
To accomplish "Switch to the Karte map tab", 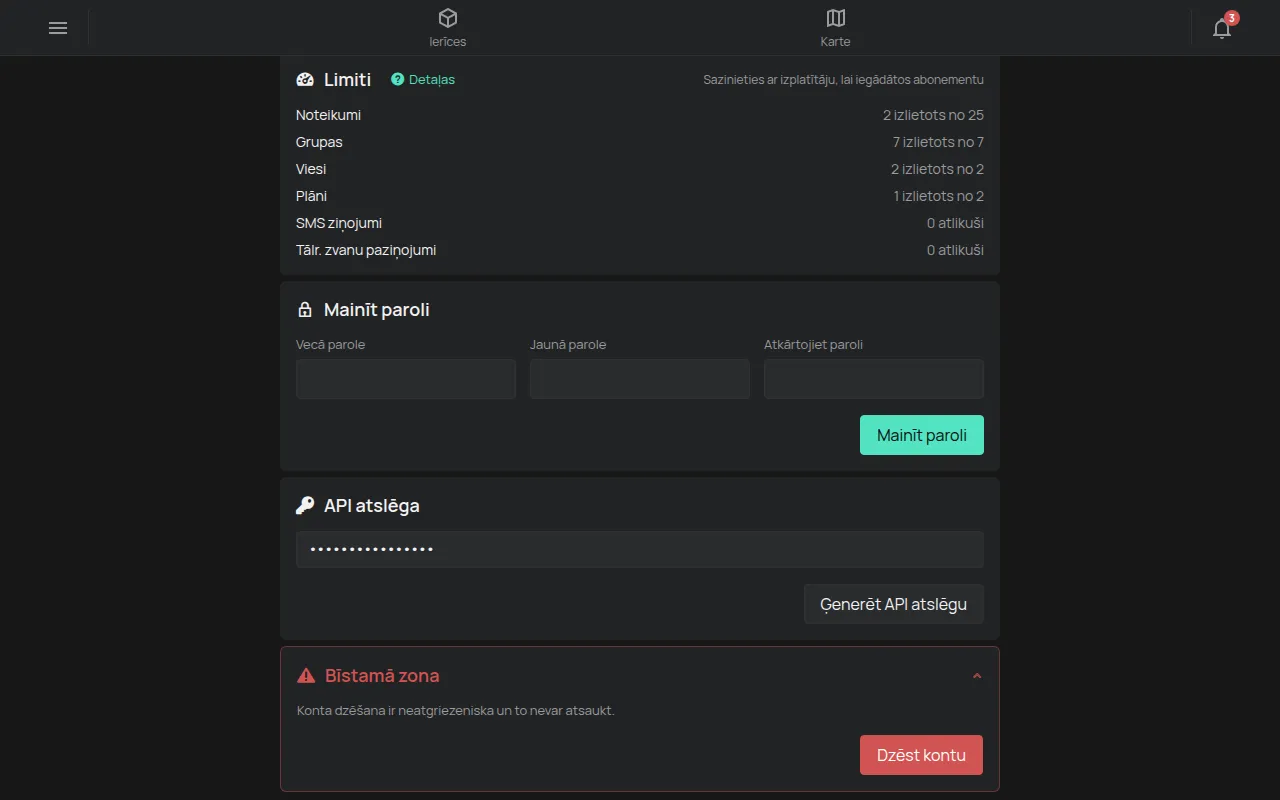I will [835, 28].
